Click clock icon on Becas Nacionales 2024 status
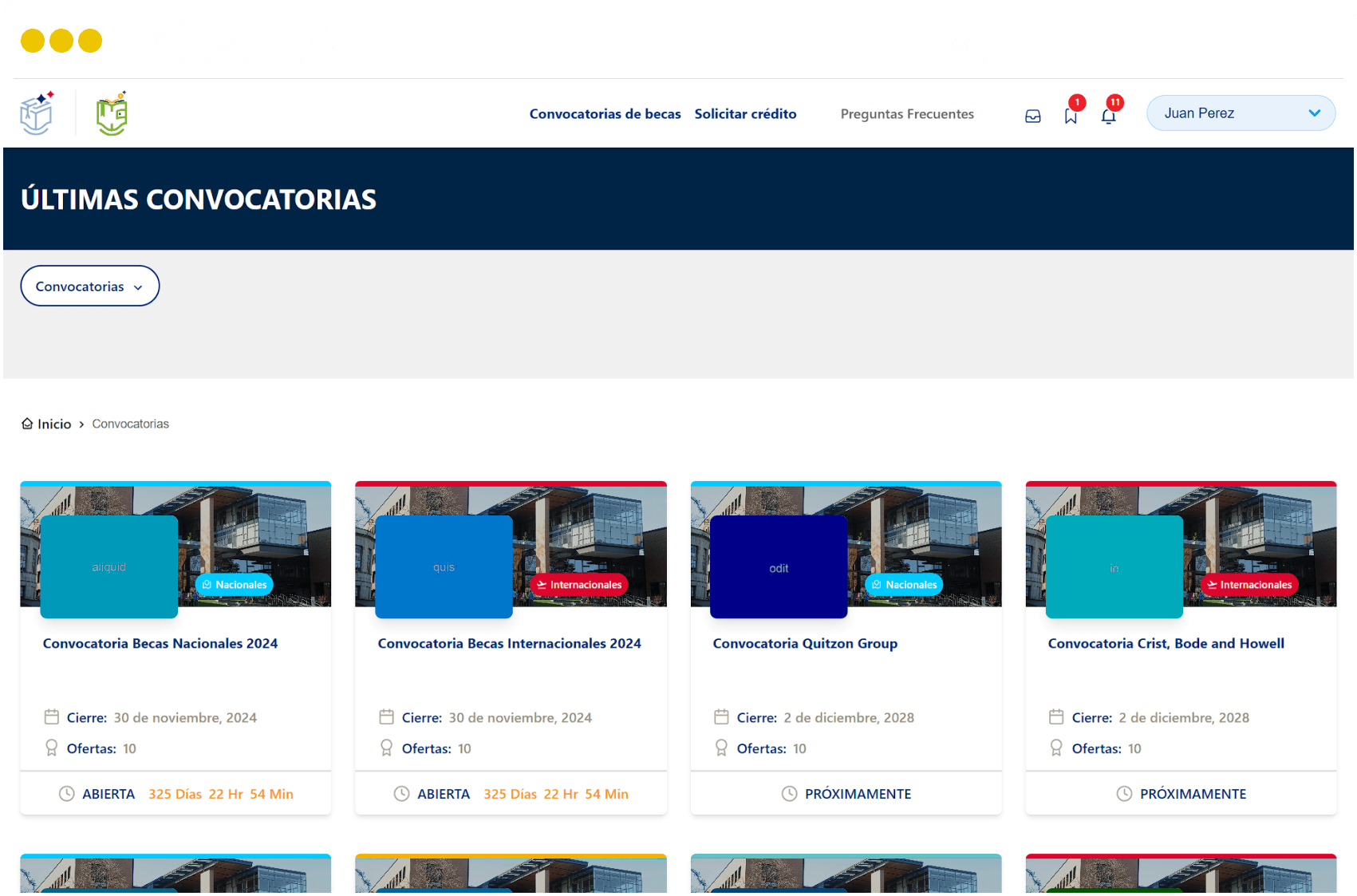Image resolution: width=1357 pixels, height=896 pixels. pyautogui.click(x=67, y=794)
